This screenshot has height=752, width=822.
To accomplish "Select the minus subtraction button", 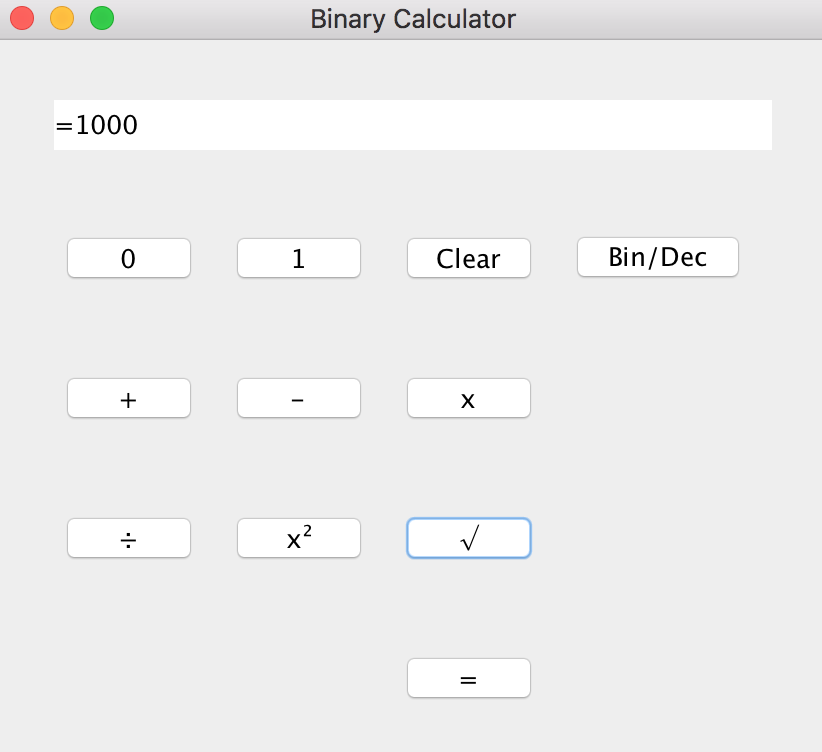I will pyautogui.click(x=299, y=398).
